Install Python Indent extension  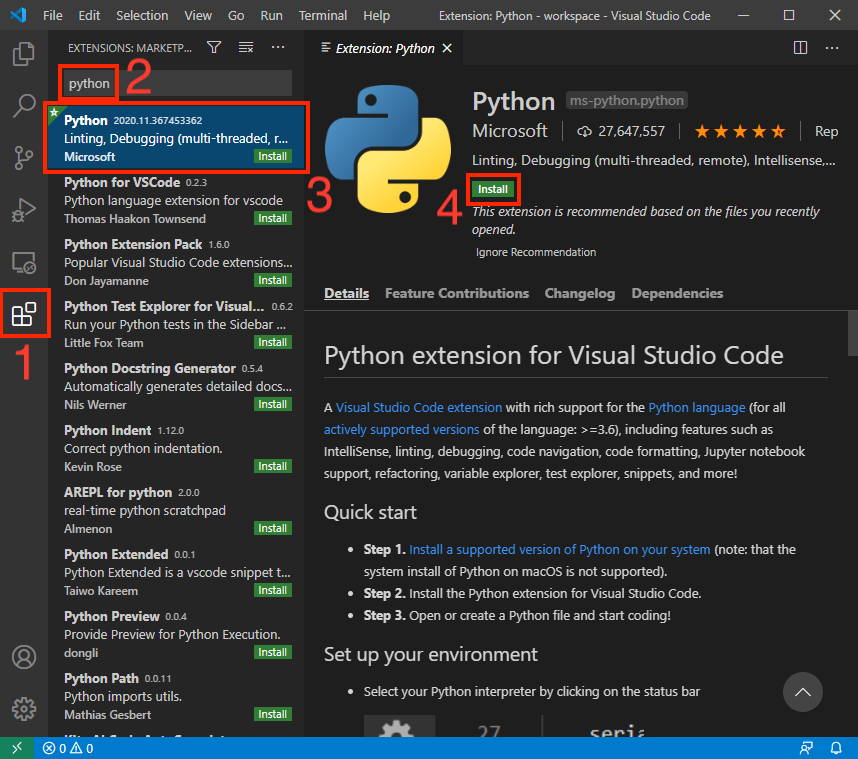273,466
